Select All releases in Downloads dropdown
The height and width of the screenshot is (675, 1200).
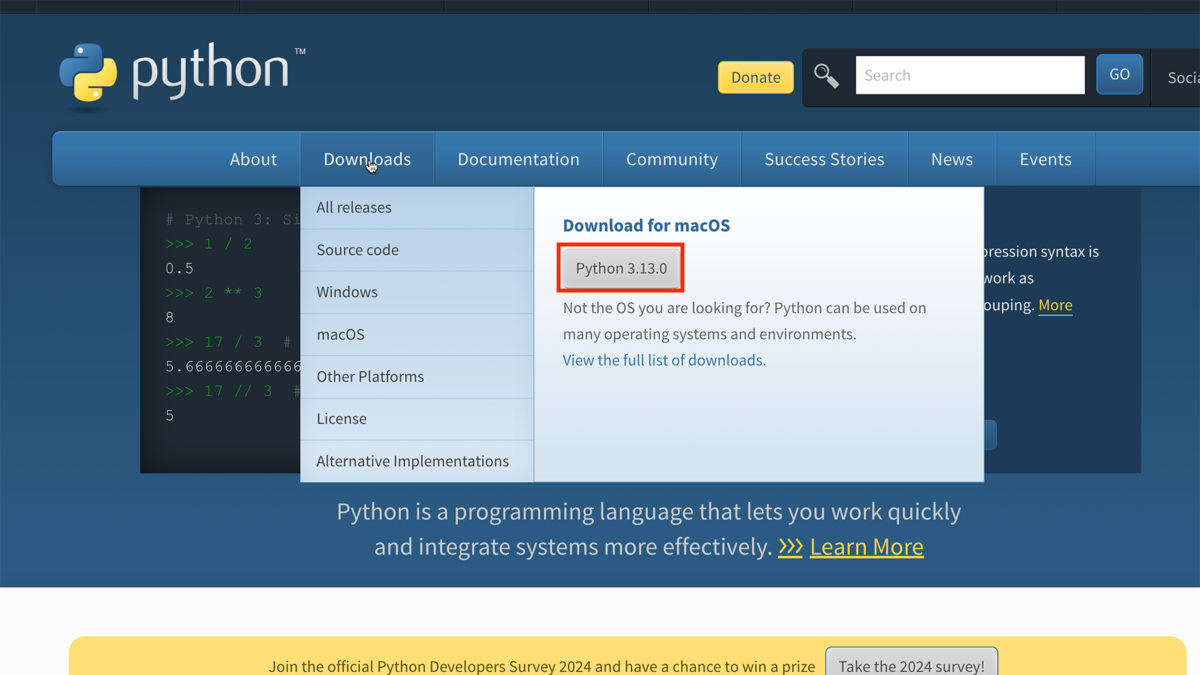pos(417,208)
